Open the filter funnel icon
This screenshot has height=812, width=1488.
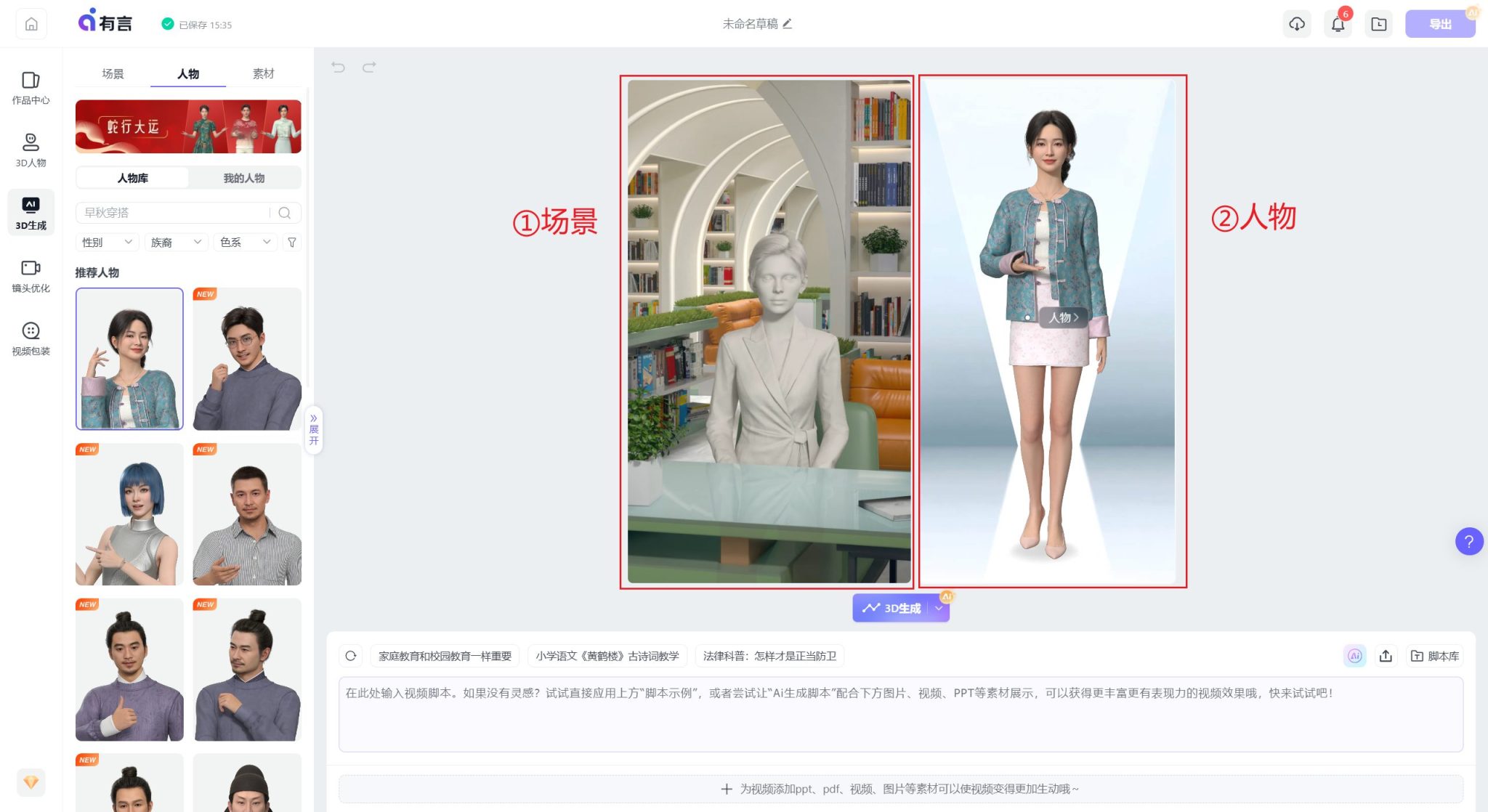pos(292,242)
